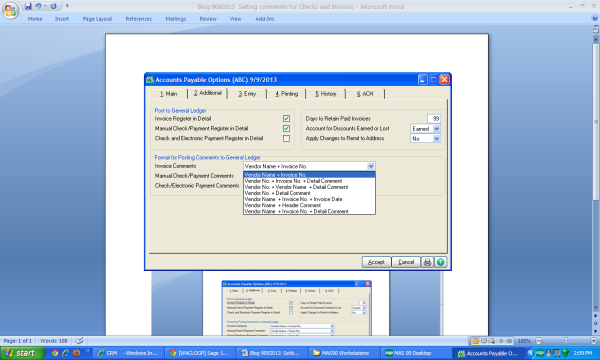Click the Words: 108 status indicator
This screenshot has height=360, width=600.
pos(54,341)
